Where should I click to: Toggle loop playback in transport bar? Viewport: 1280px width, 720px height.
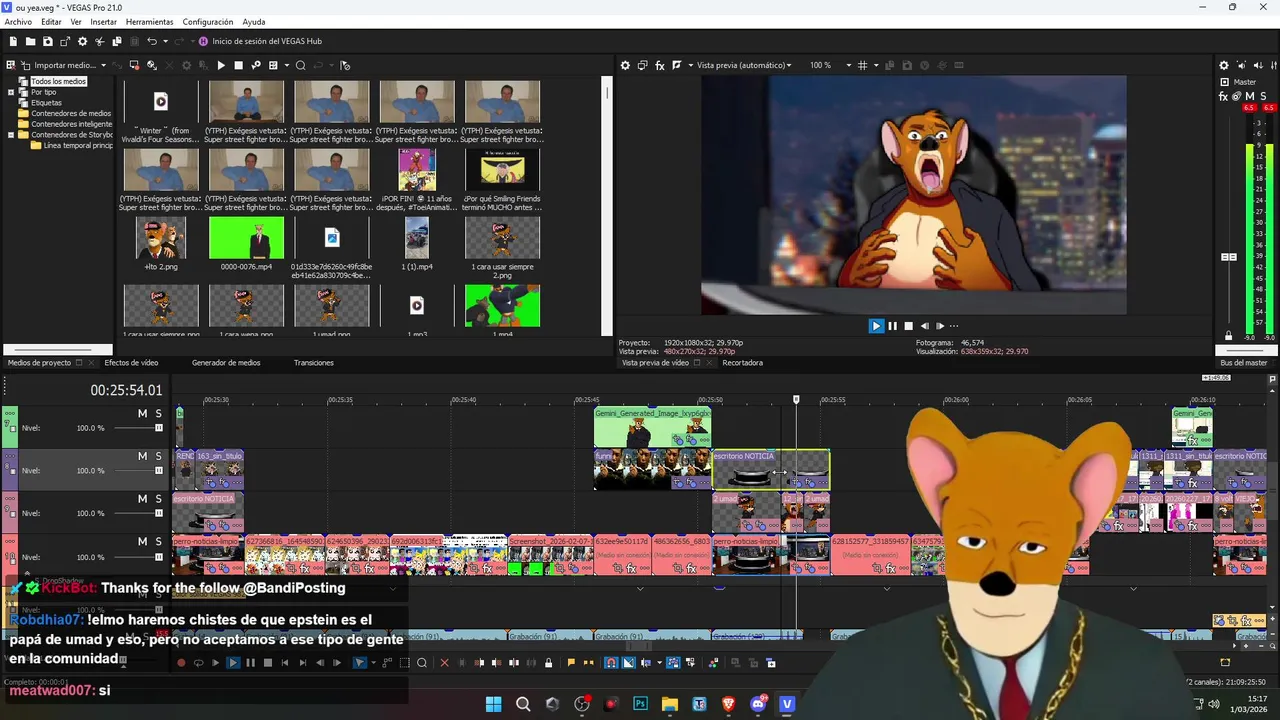pos(198,662)
